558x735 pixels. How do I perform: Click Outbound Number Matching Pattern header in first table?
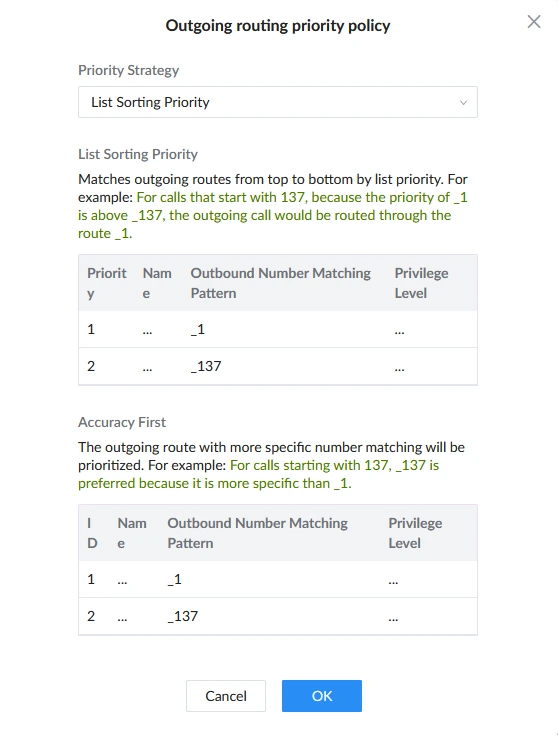point(280,283)
